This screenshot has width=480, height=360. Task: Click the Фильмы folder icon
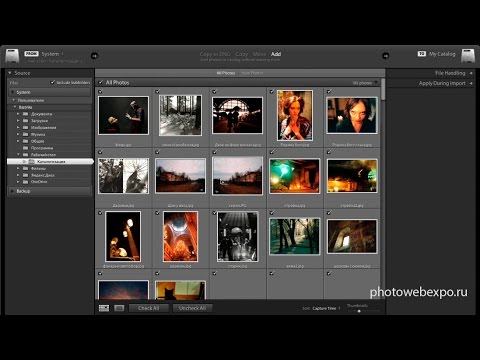point(25,168)
